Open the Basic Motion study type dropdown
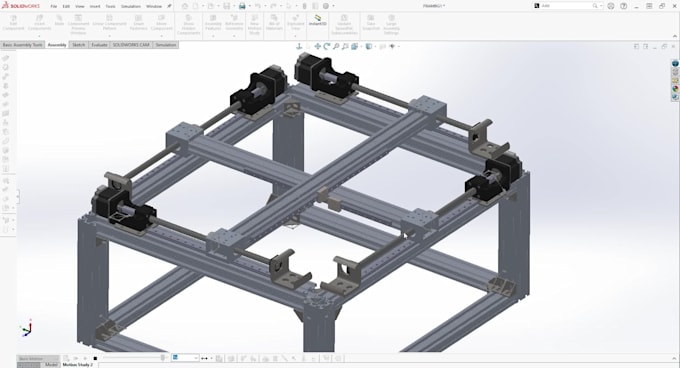This screenshot has width=680, height=368. 38,358
